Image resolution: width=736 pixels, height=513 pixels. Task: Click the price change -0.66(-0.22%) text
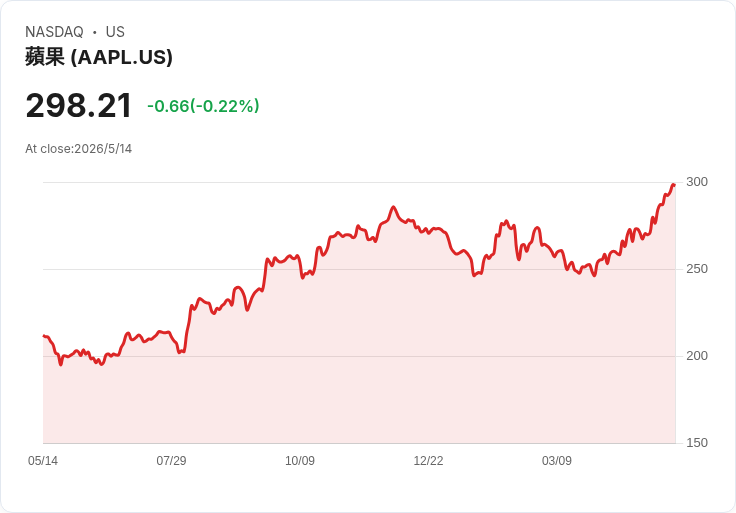203,106
